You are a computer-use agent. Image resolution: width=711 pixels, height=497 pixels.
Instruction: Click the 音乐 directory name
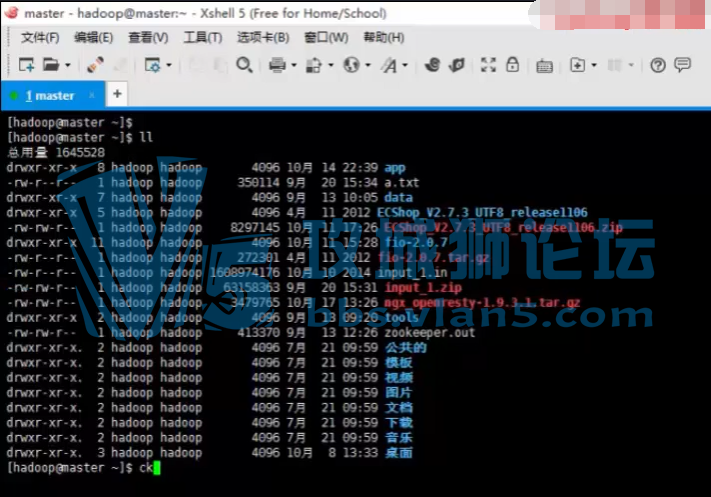(x=399, y=438)
